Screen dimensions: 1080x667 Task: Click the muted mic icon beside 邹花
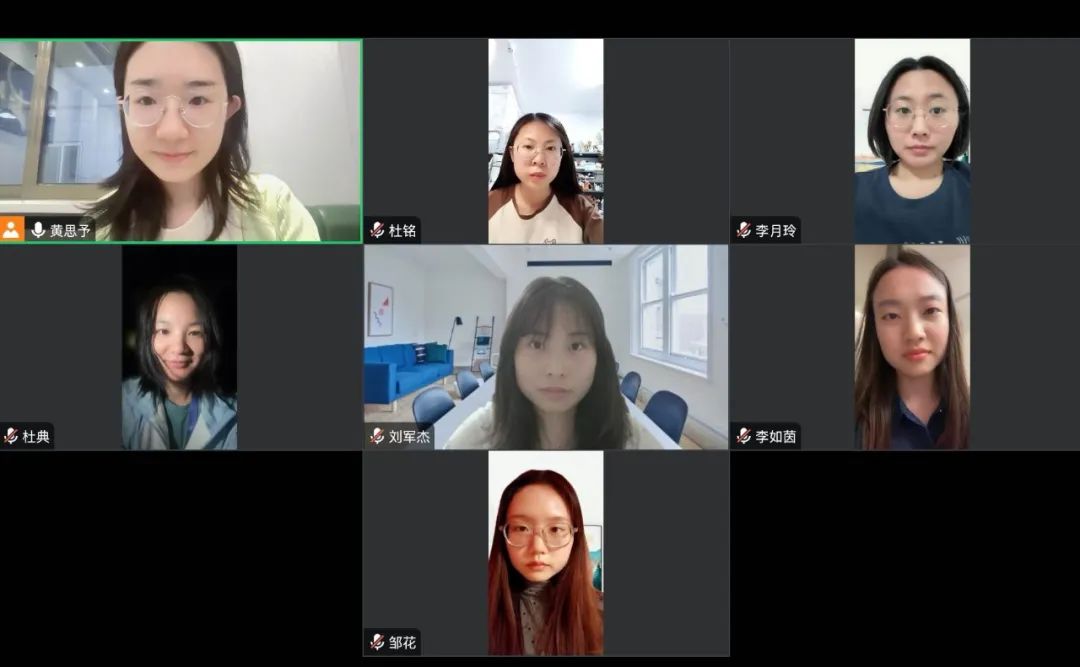click(377, 642)
